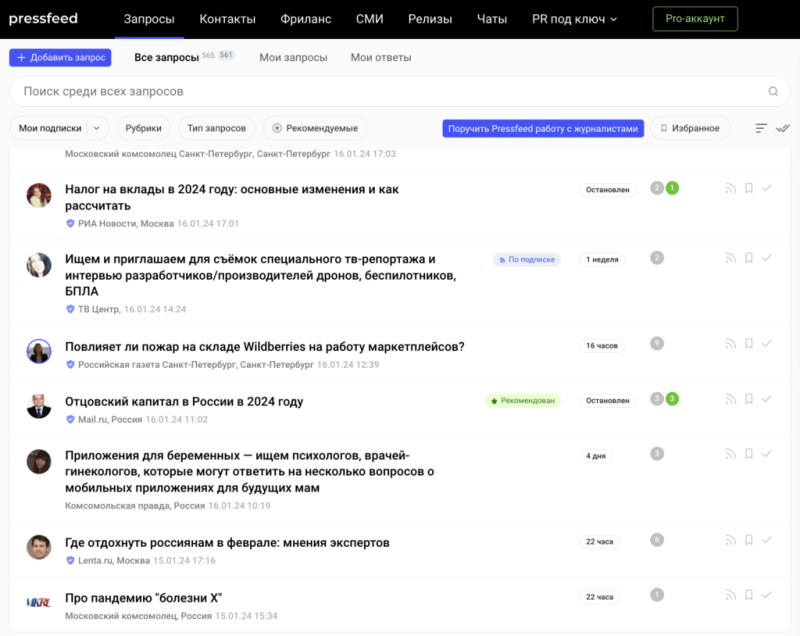Click feed icon on 'Отцовский капитал' request

coord(731,399)
